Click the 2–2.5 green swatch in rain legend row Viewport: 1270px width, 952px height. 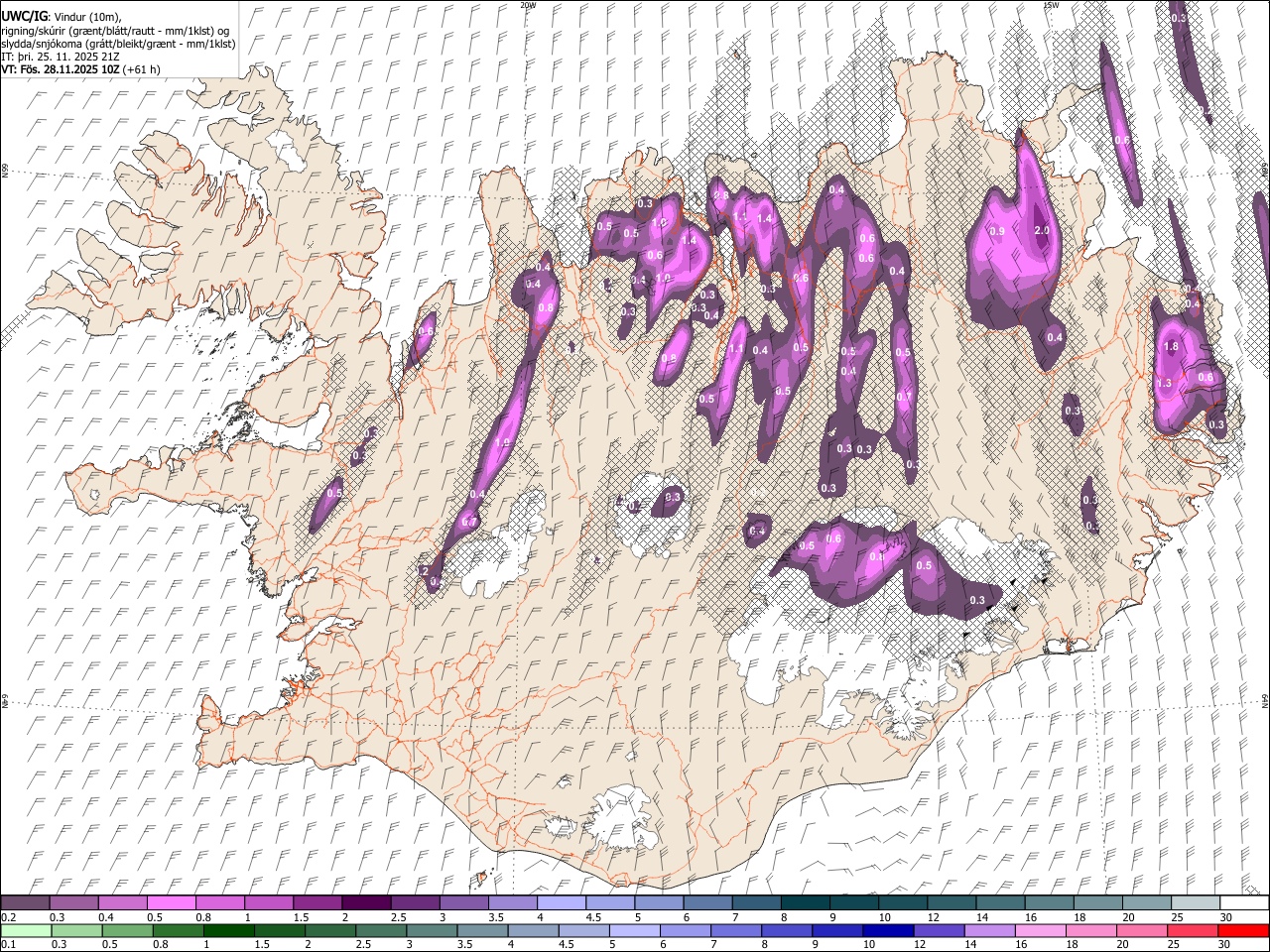[x=330, y=931]
